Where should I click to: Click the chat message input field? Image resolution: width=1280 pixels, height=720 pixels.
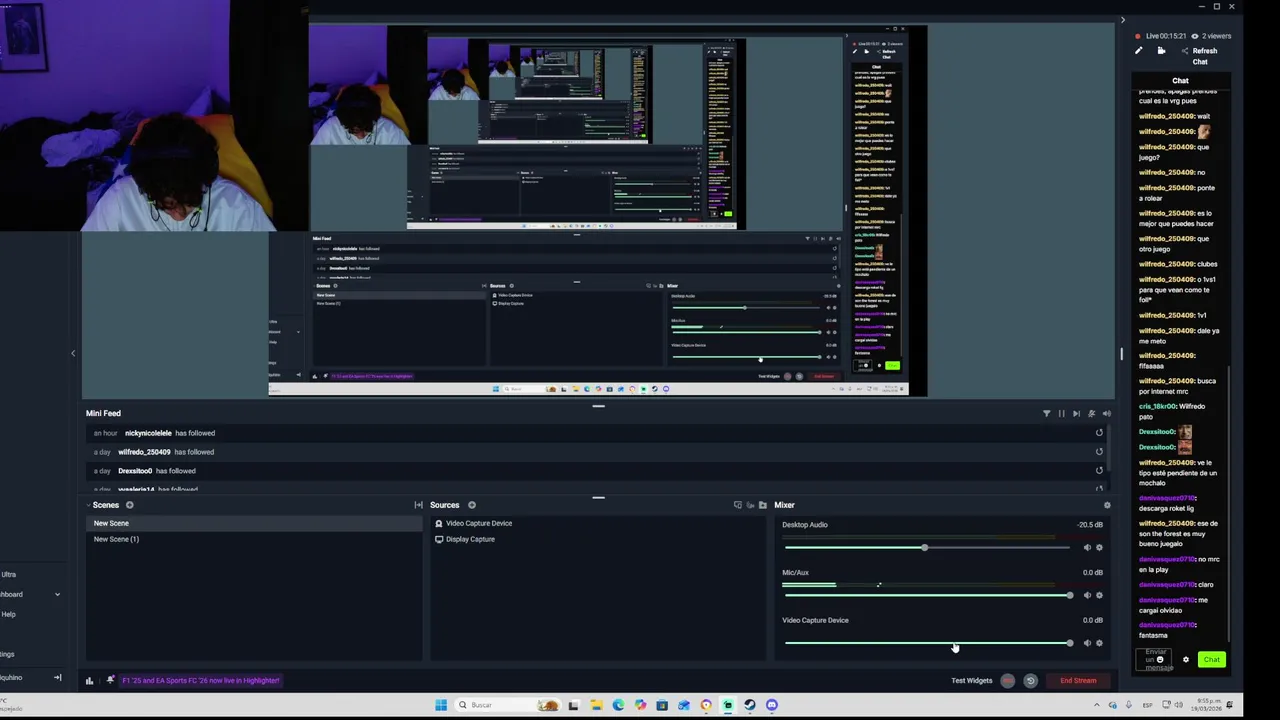click(1155, 660)
